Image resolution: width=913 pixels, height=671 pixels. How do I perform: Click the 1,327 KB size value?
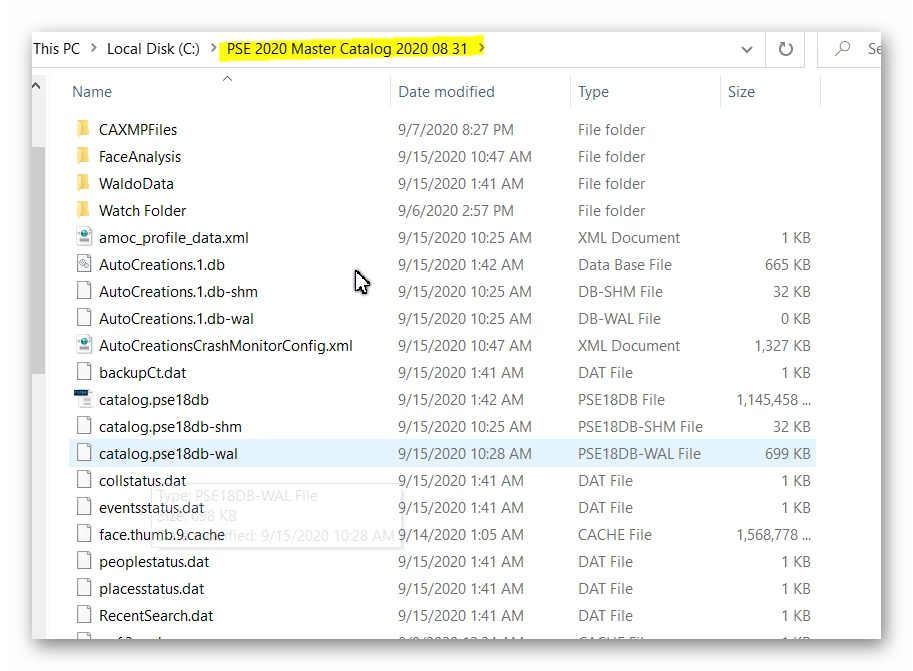[783, 346]
